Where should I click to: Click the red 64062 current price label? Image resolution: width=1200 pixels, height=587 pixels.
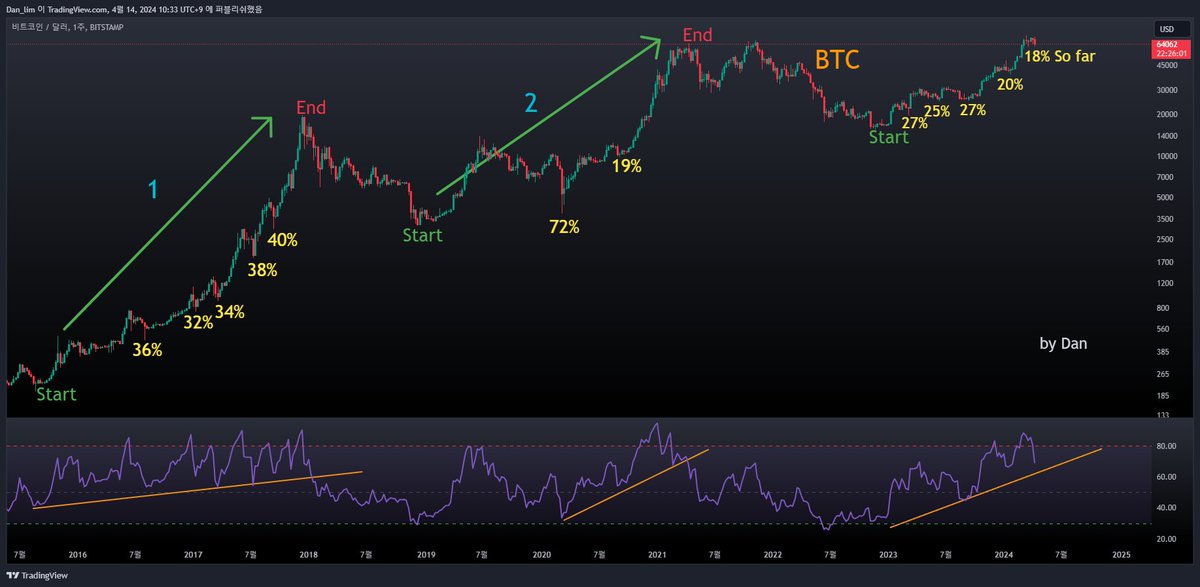pos(1165,45)
